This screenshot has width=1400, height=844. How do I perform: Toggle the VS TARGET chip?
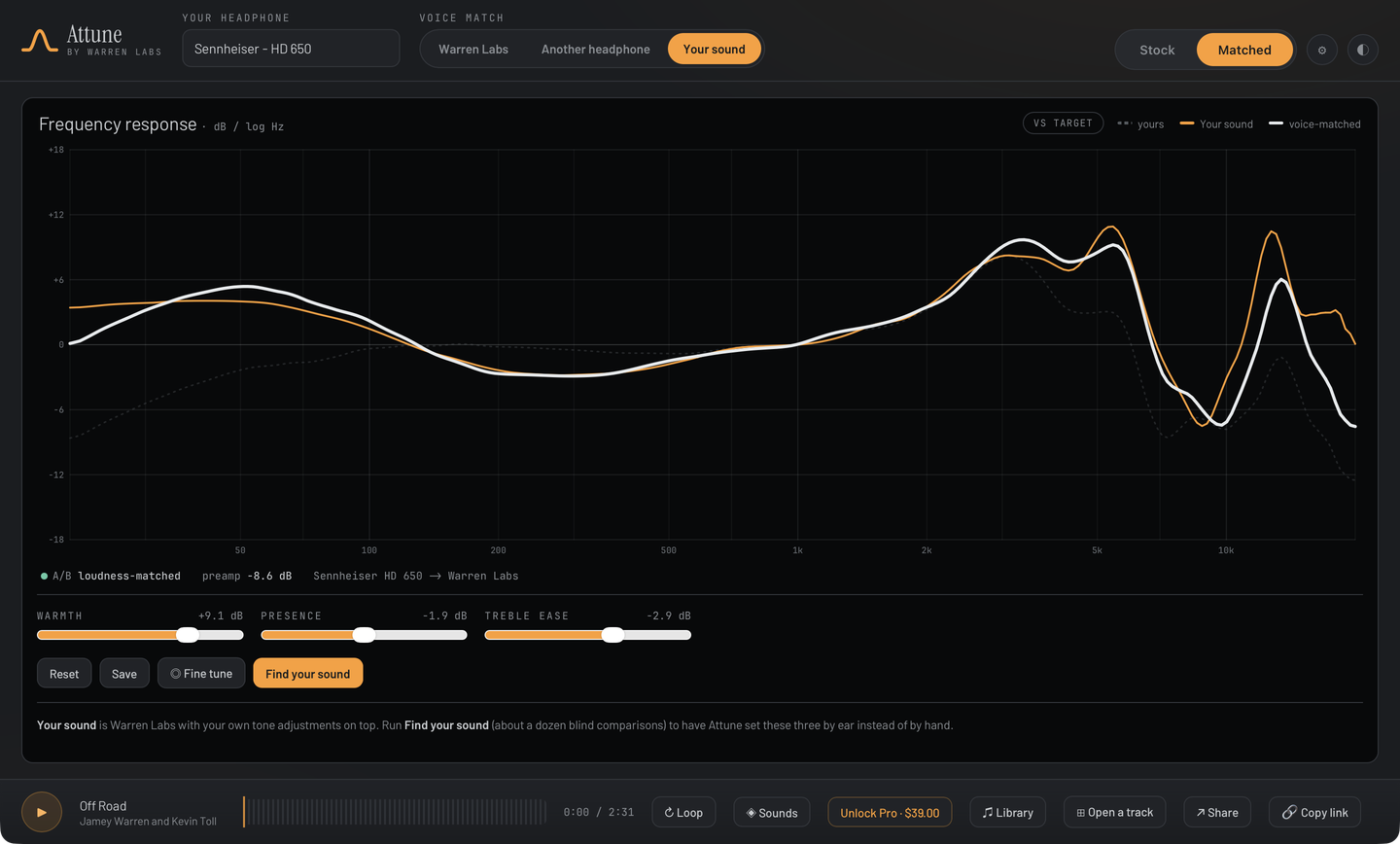(1063, 123)
